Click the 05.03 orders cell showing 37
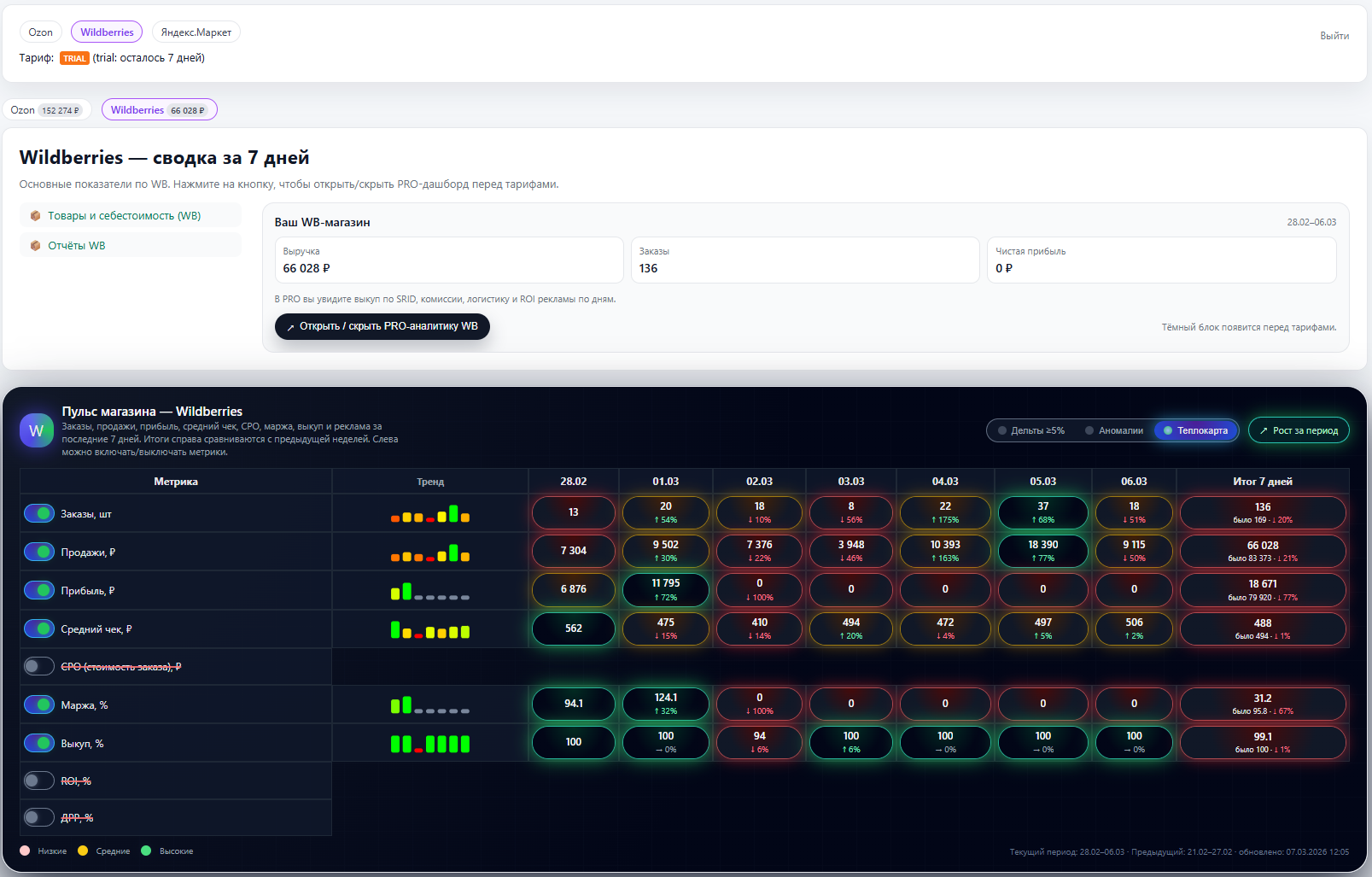Viewport: 1372px width, 877px height. click(1043, 512)
